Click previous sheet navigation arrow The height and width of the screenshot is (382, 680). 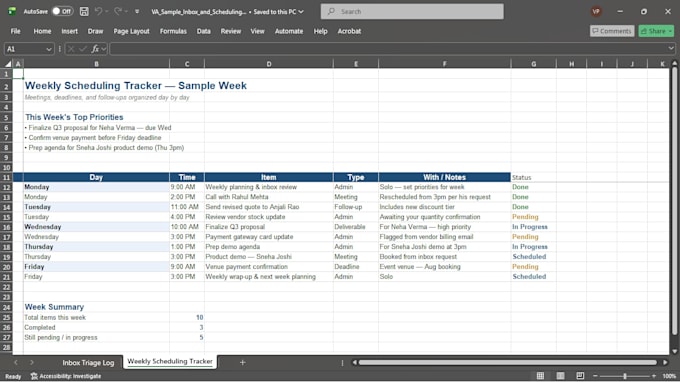16,362
